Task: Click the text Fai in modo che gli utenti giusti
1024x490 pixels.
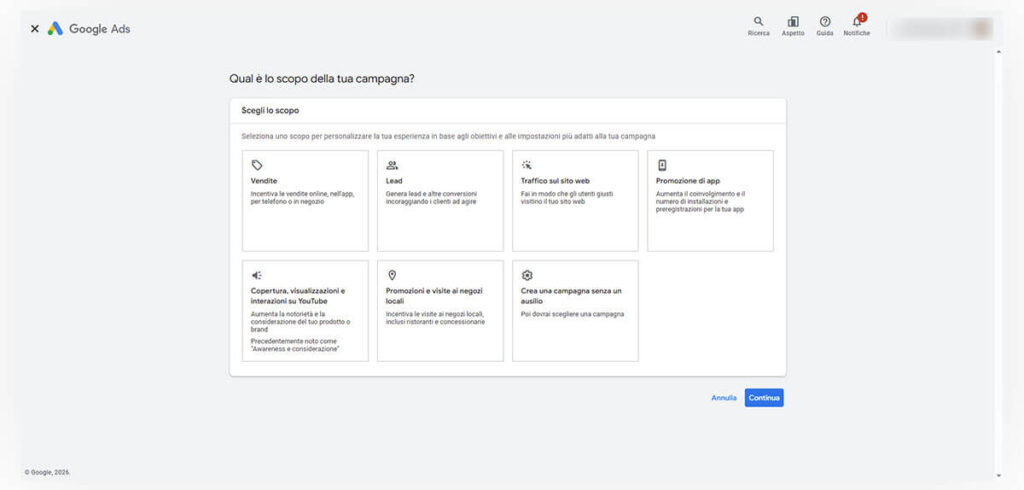Action: [x=567, y=194]
